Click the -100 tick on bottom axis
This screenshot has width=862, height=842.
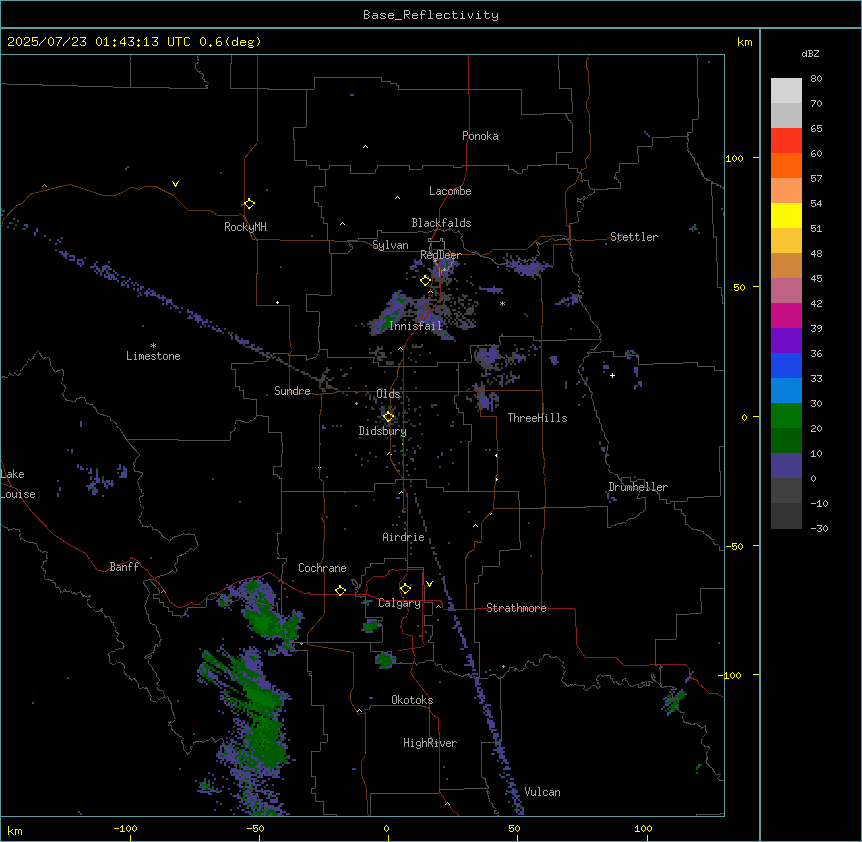pos(125,828)
